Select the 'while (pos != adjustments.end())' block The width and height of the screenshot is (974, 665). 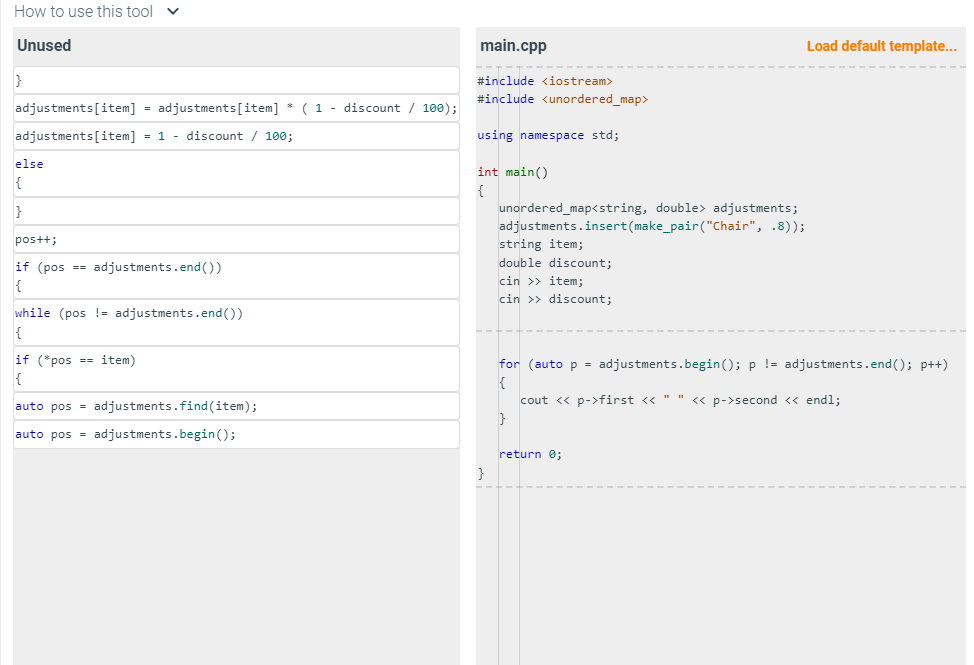click(x=236, y=321)
